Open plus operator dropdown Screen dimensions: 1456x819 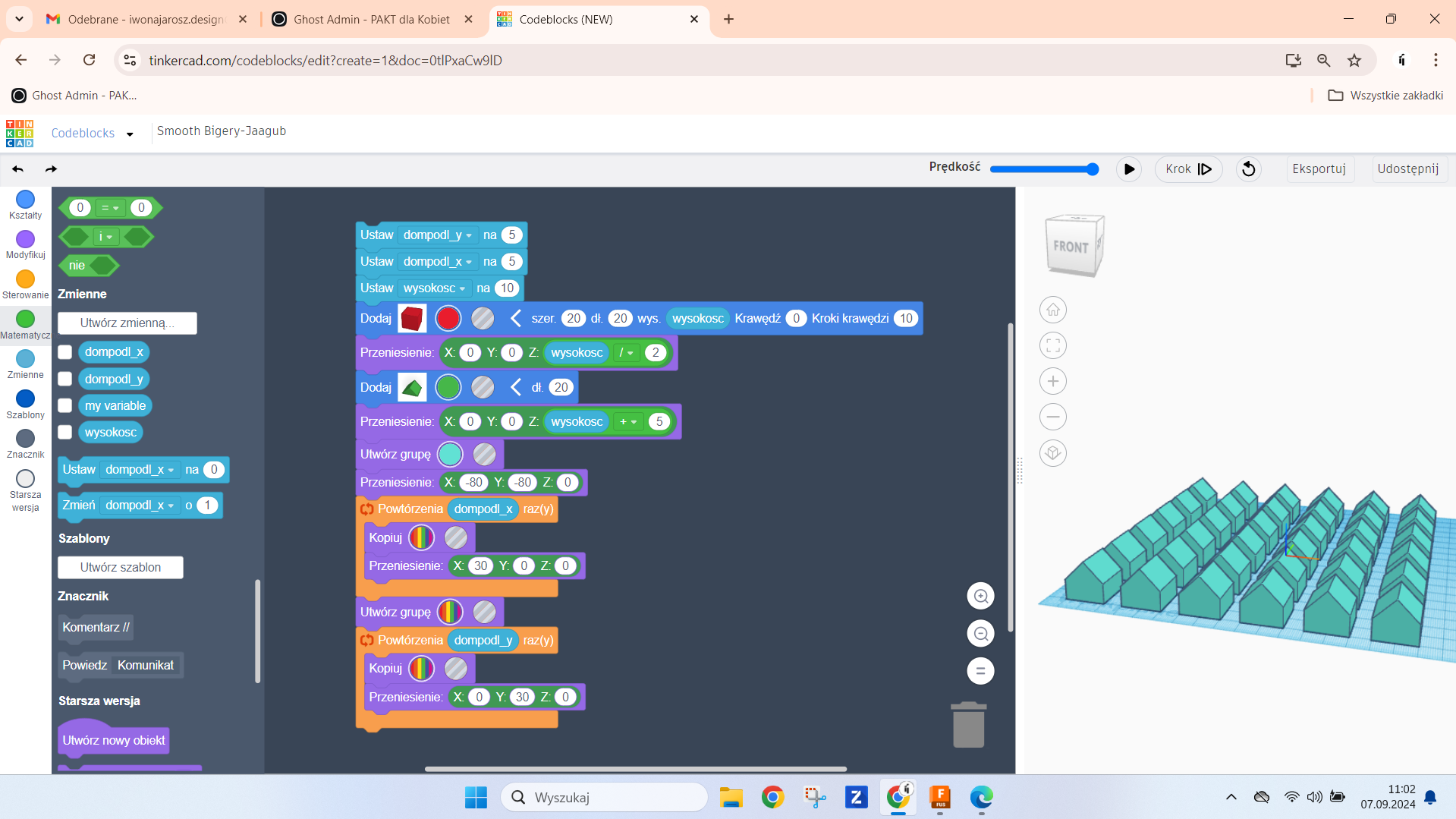(628, 421)
